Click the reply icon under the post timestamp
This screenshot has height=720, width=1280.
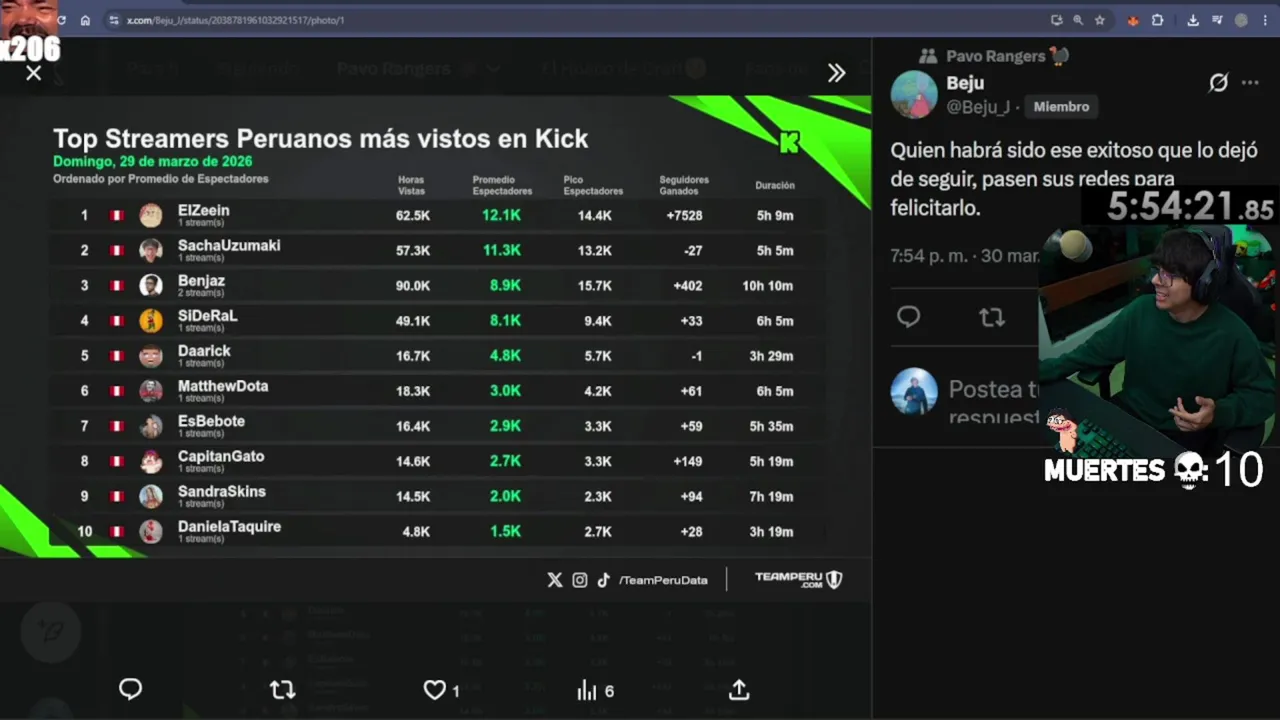908,317
